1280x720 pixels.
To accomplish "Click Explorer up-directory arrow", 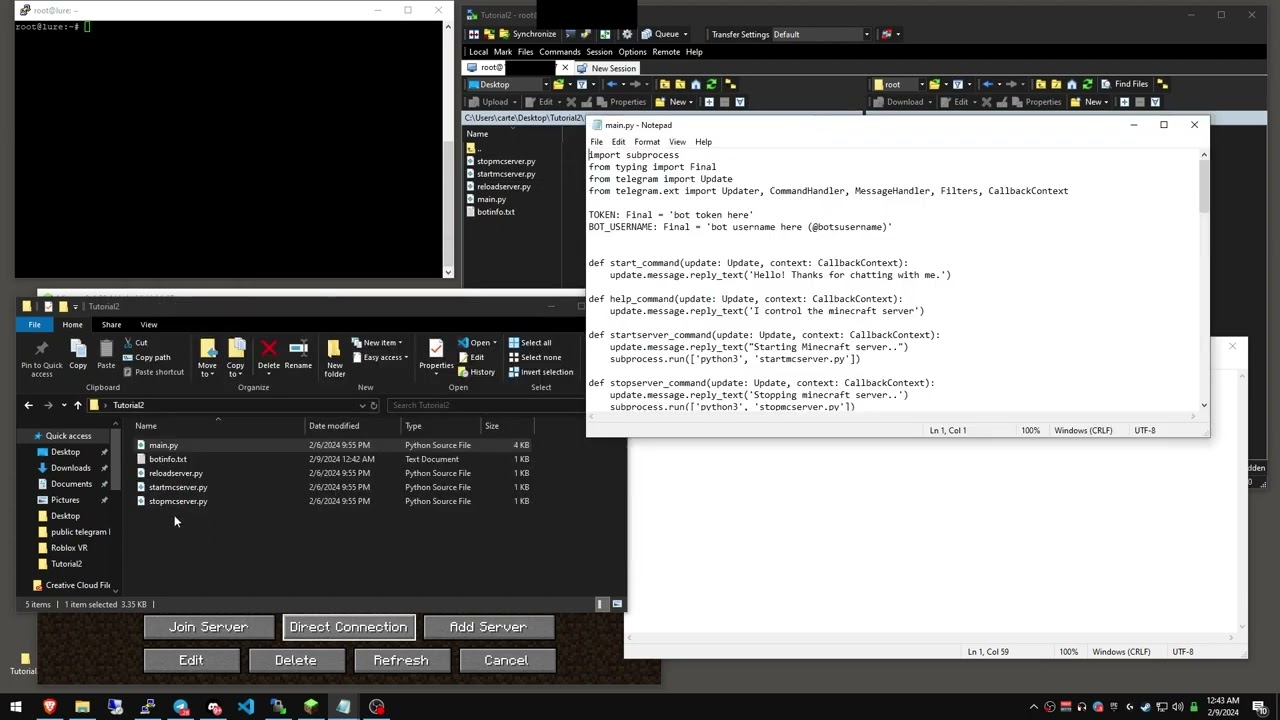I will tap(77, 405).
